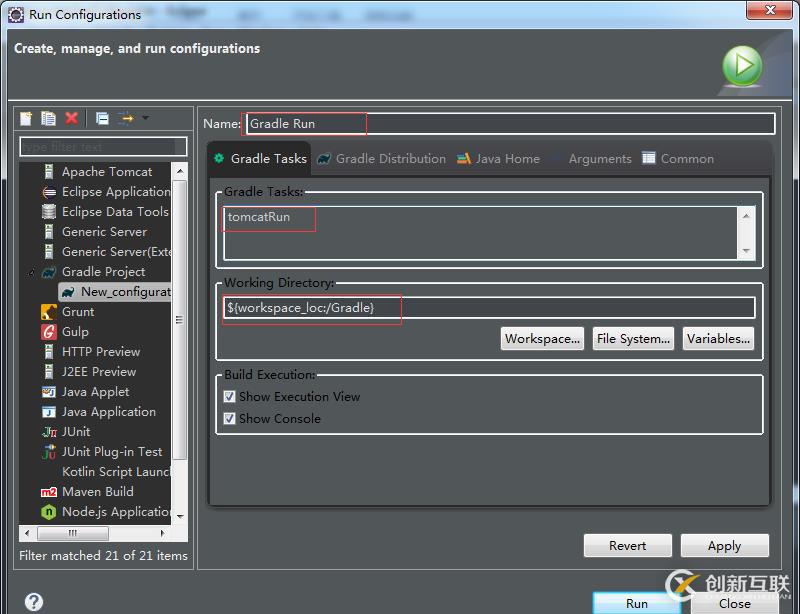Screen dimensions: 800x614
Task: Click the Run button
Action: pos(637,603)
